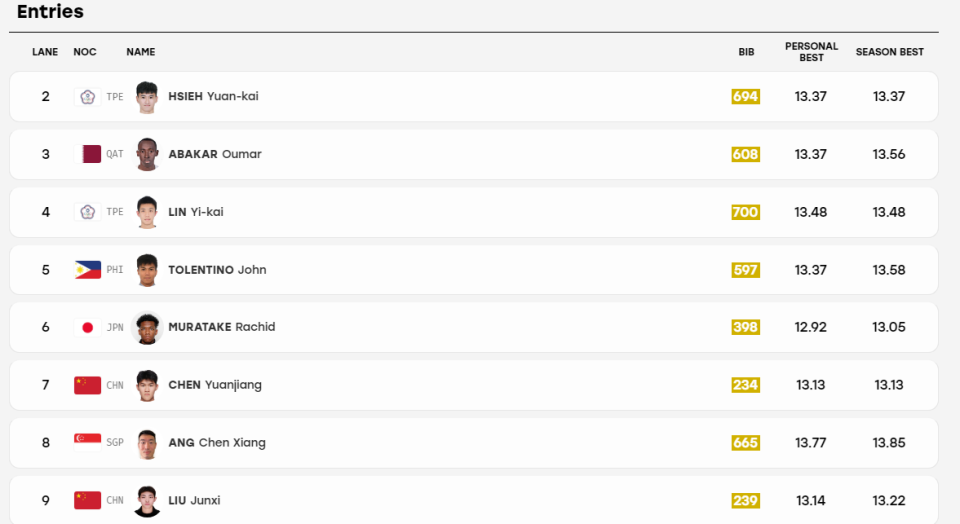Click the NOC column header
The width and height of the screenshot is (960, 524).
pos(85,52)
